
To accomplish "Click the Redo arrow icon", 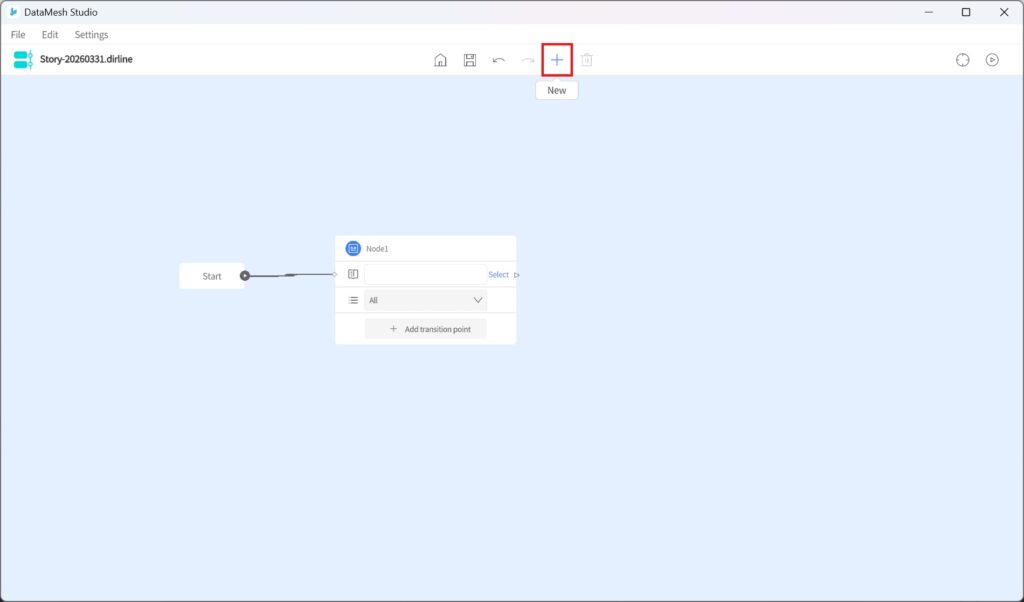I will pyautogui.click(x=528, y=60).
